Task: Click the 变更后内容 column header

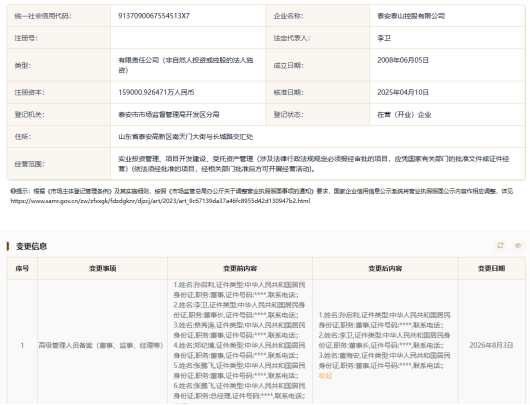Action: click(x=385, y=268)
